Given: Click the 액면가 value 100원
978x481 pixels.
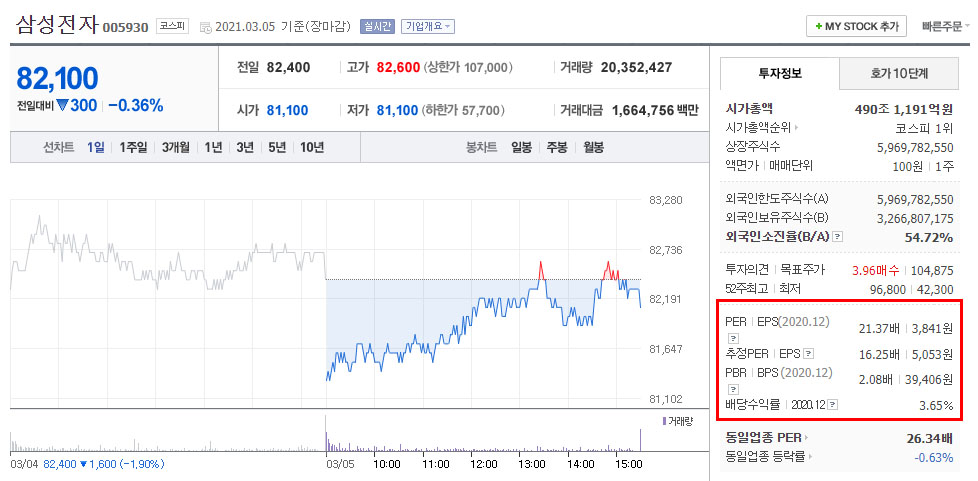Looking at the screenshot, I should pyautogui.click(x=907, y=166).
